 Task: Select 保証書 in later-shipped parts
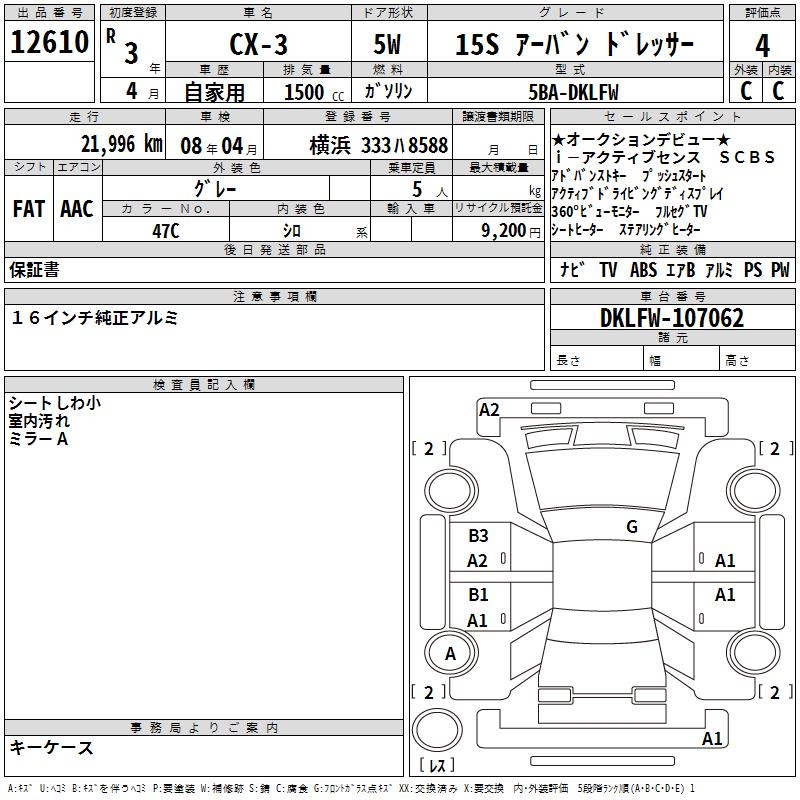point(34,269)
